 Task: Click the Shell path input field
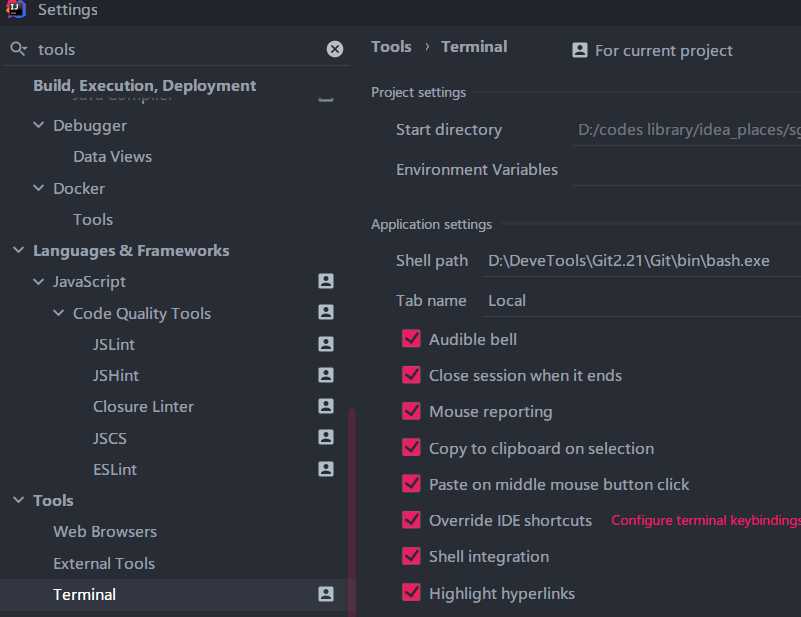640,261
